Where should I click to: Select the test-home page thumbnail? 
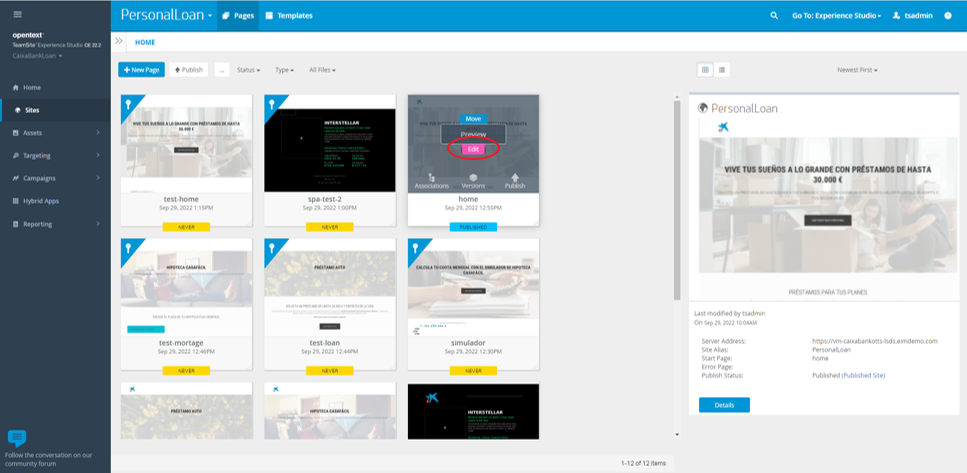point(186,144)
